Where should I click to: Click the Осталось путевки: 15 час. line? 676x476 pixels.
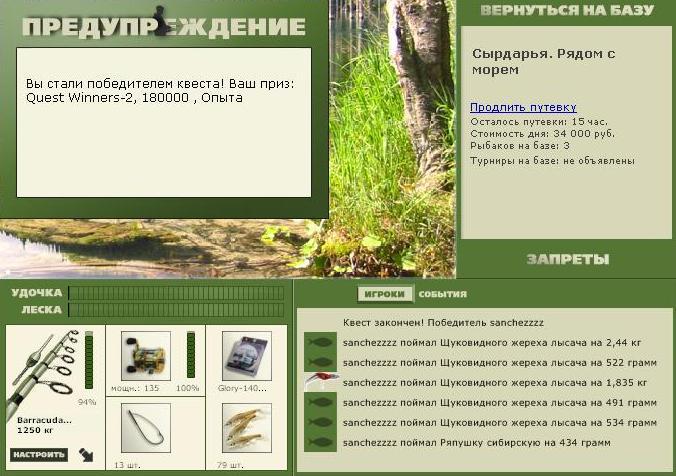tap(539, 122)
